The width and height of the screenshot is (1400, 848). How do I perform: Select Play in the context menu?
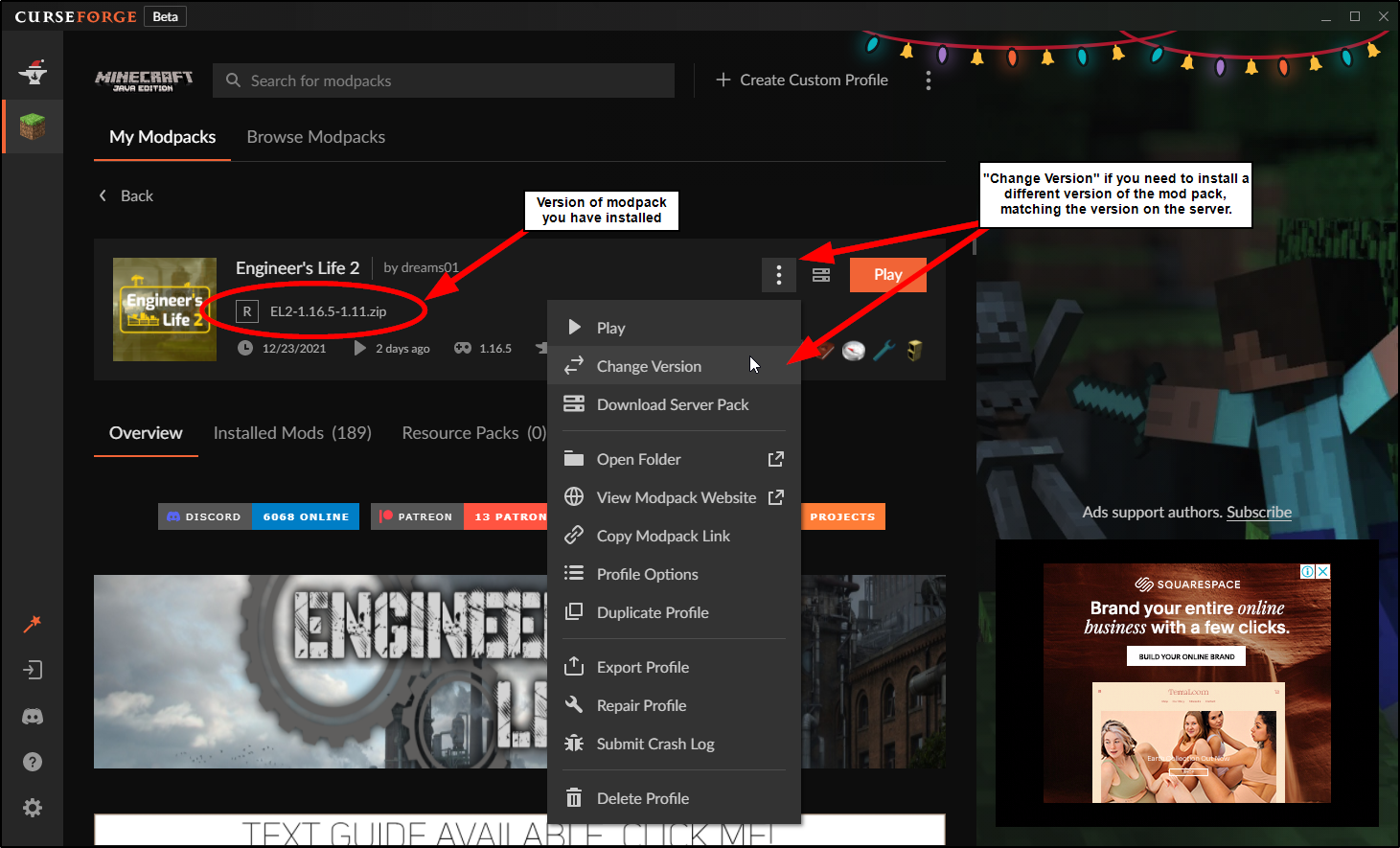pyautogui.click(x=674, y=328)
